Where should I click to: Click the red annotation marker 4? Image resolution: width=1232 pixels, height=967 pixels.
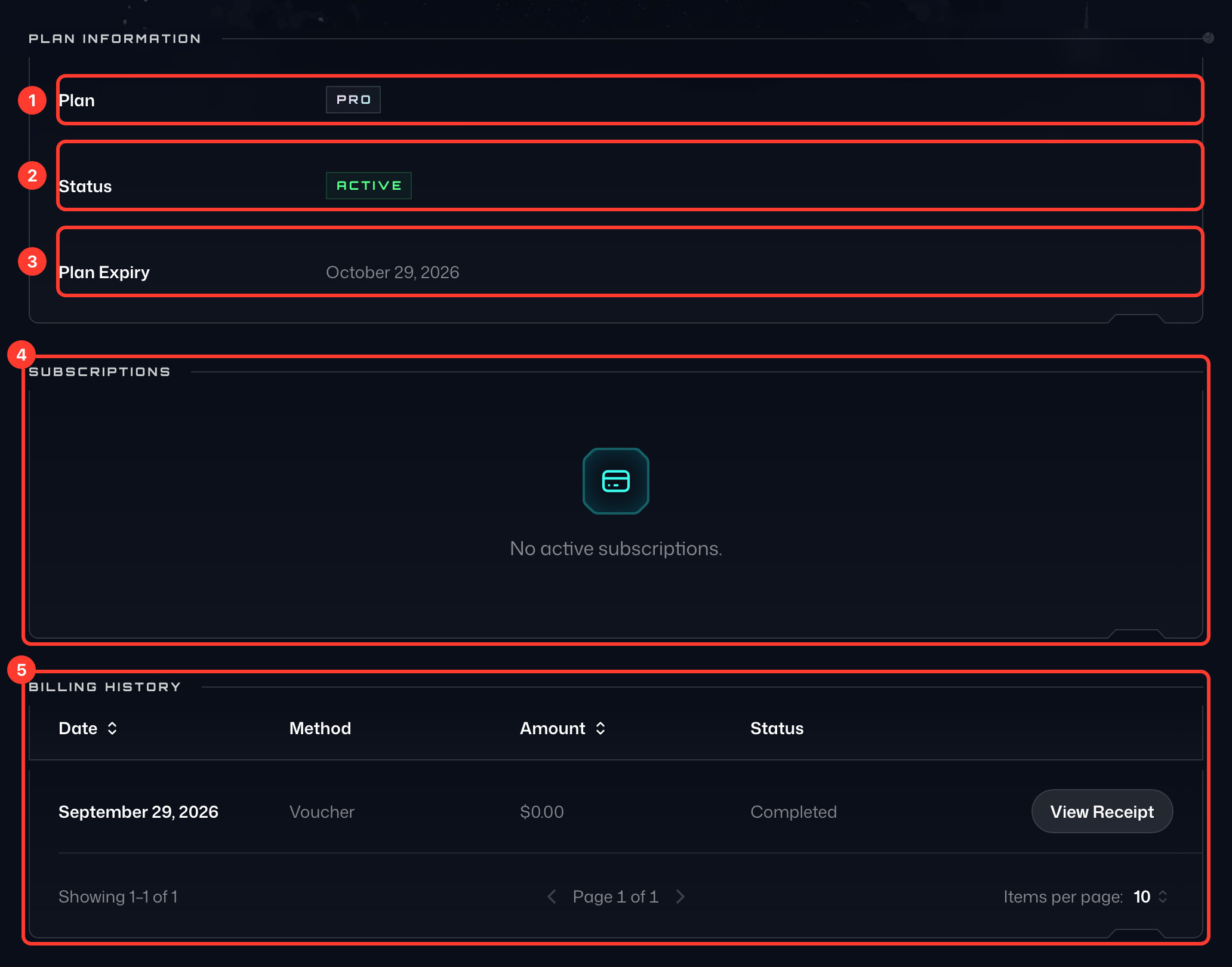coord(21,355)
